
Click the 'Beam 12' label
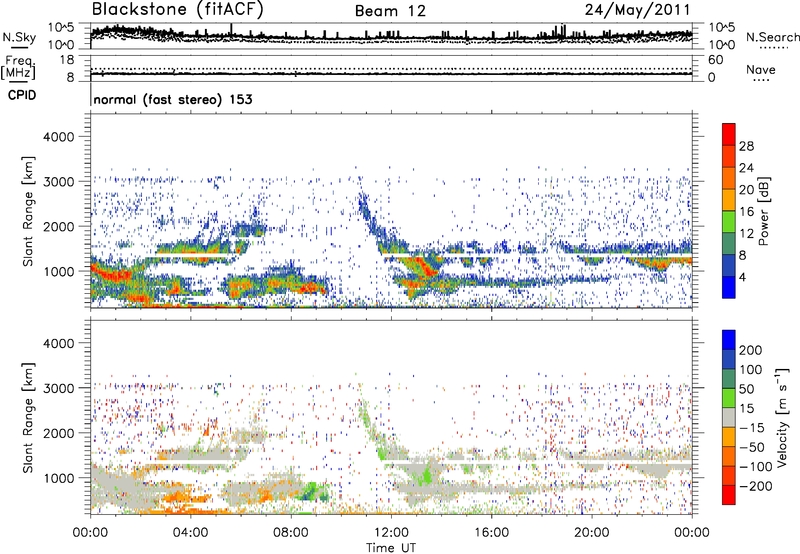390,11
